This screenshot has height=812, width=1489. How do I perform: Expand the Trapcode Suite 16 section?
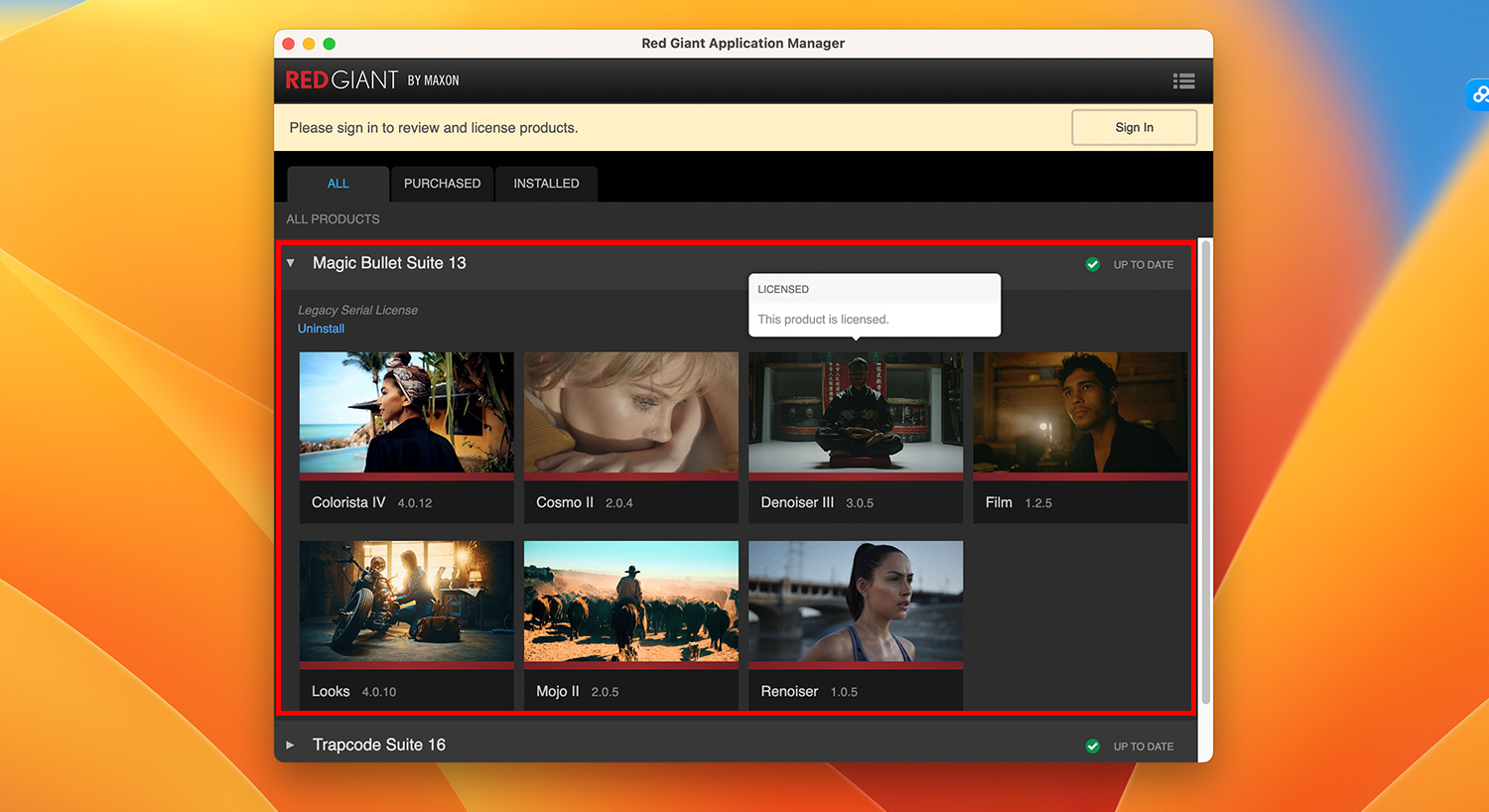[290, 744]
